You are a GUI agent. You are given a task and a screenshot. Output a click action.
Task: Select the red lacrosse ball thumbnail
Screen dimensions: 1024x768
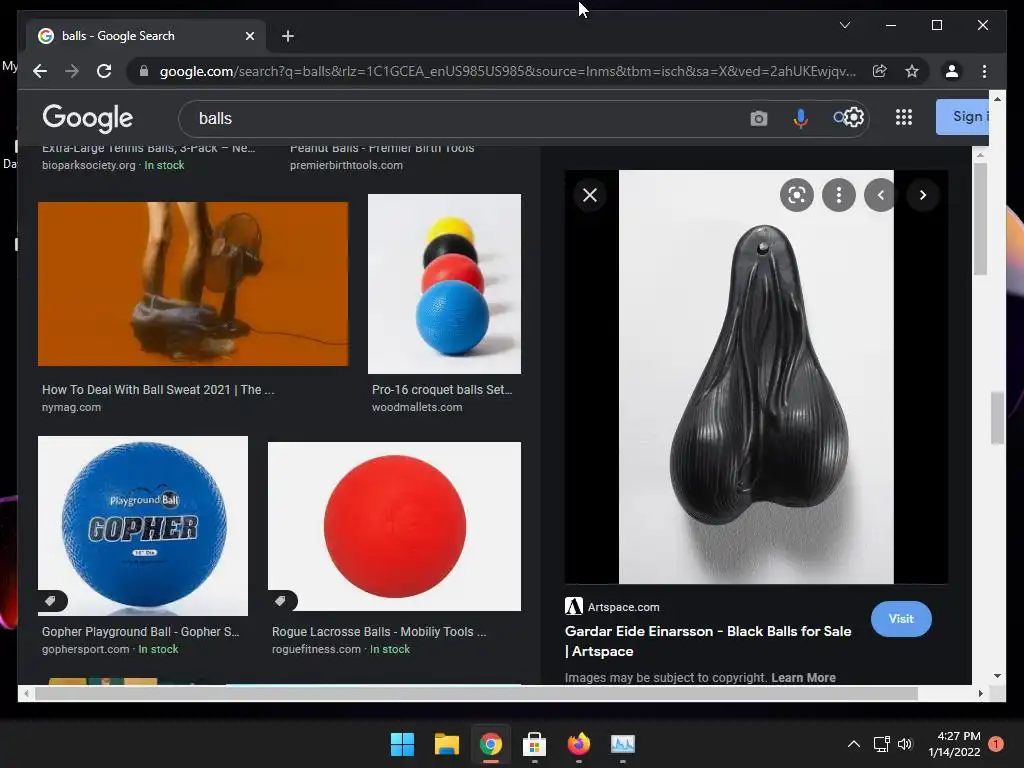[x=394, y=526]
